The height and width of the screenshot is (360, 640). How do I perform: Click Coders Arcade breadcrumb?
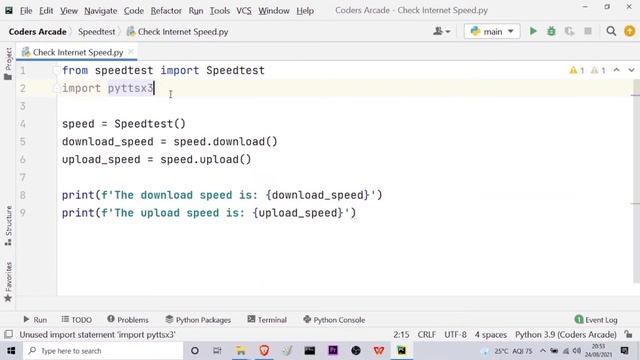coord(38,31)
